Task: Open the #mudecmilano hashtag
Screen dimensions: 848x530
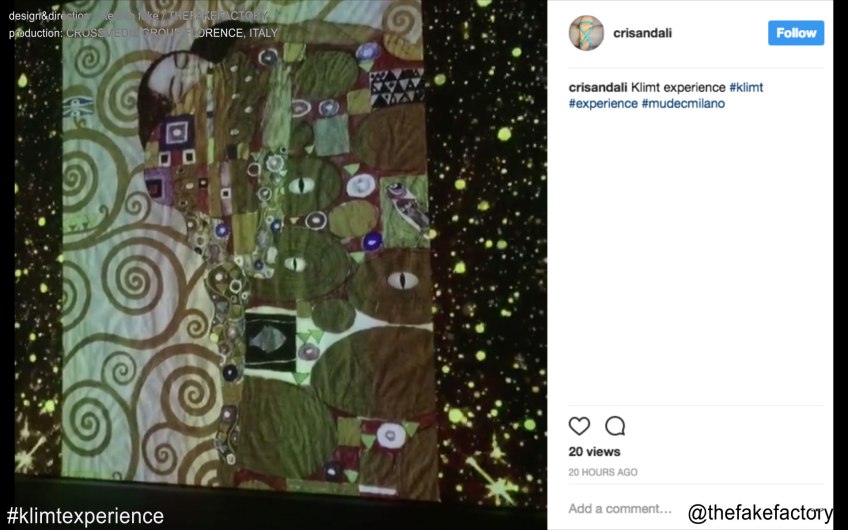Action: pyautogui.click(x=683, y=103)
